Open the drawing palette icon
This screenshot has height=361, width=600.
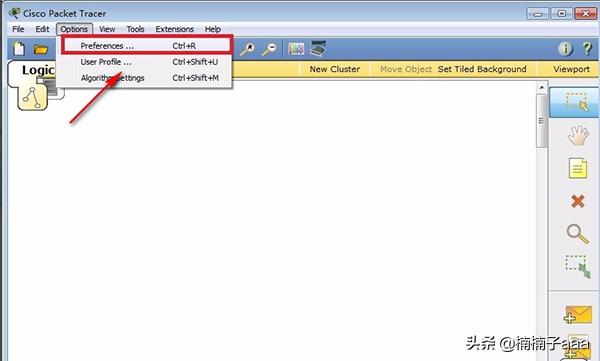pos(296,49)
